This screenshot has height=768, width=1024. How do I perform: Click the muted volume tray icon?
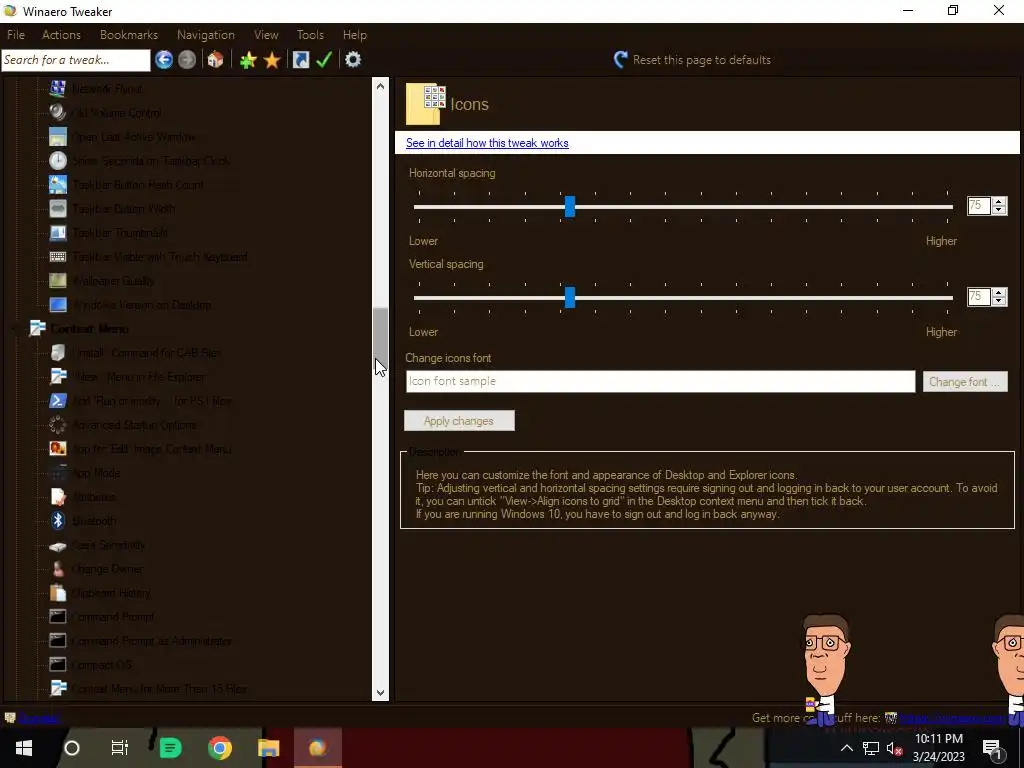pyautogui.click(x=895, y=748)
